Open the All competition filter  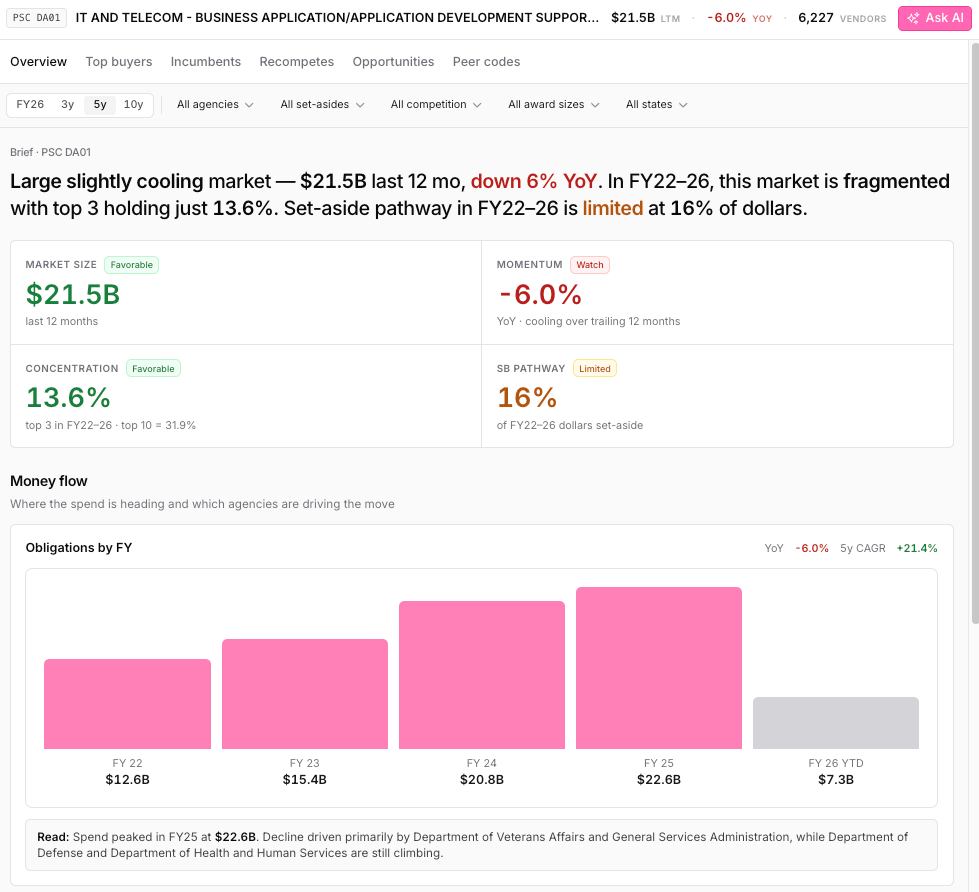click(x=436, y=105)
